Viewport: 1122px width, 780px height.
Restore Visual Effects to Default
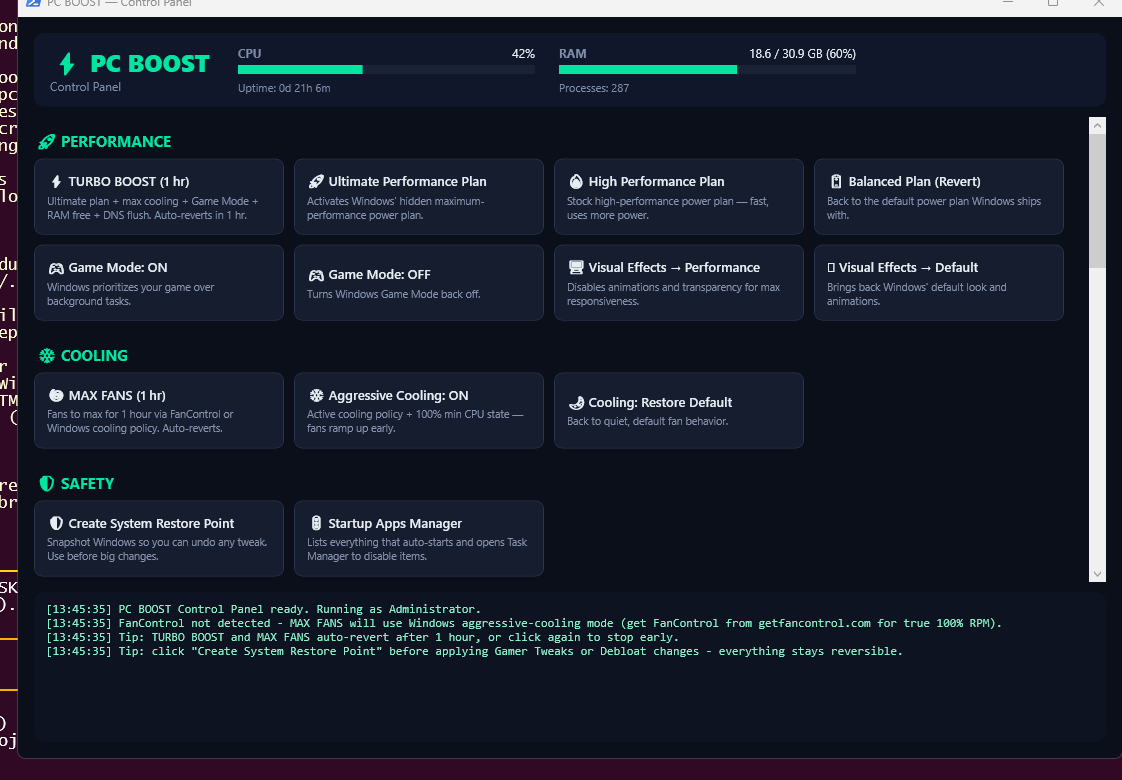(x=939, y=283)
